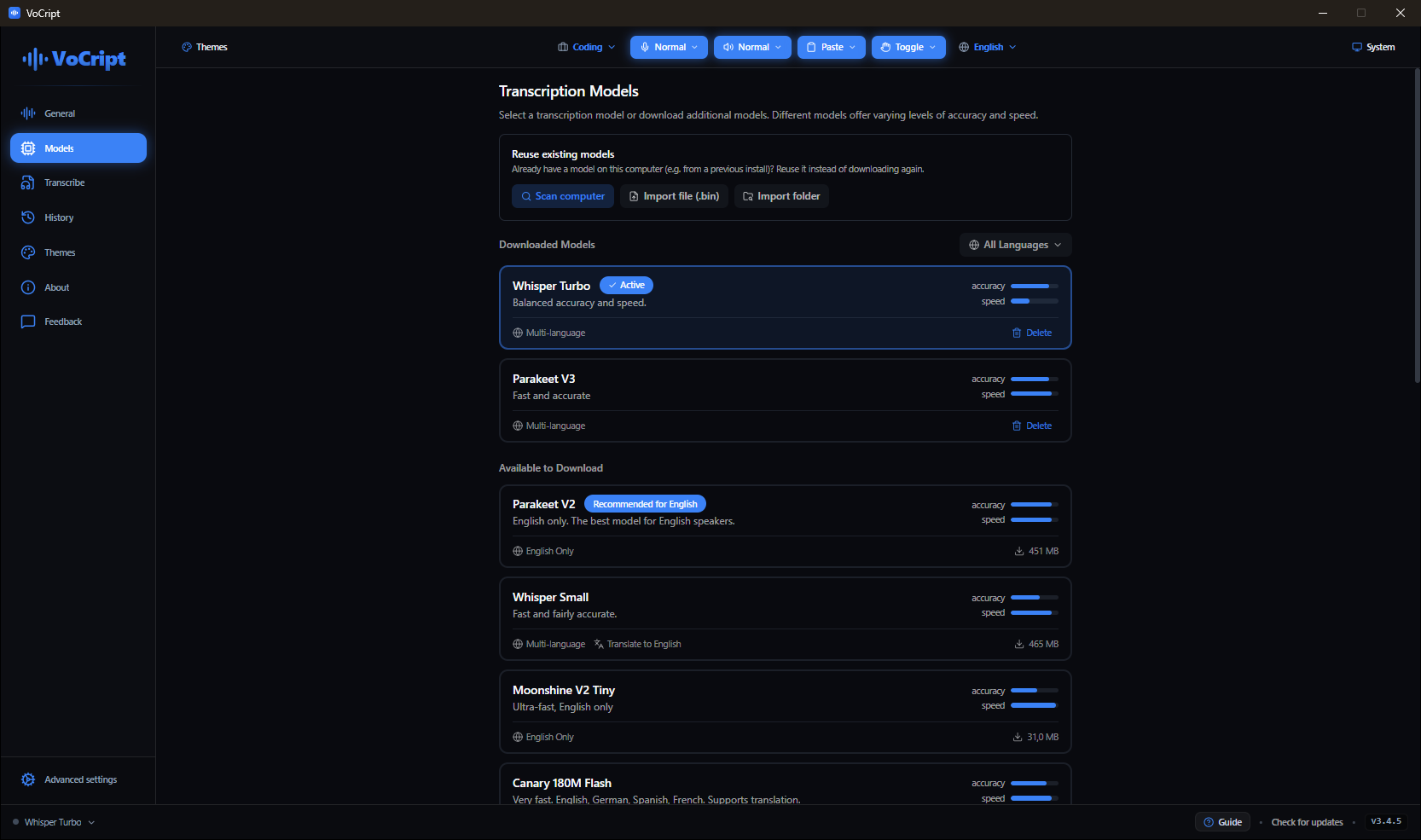
Task: Click VoCript app icon in title bar
Action: coord(14,13)
